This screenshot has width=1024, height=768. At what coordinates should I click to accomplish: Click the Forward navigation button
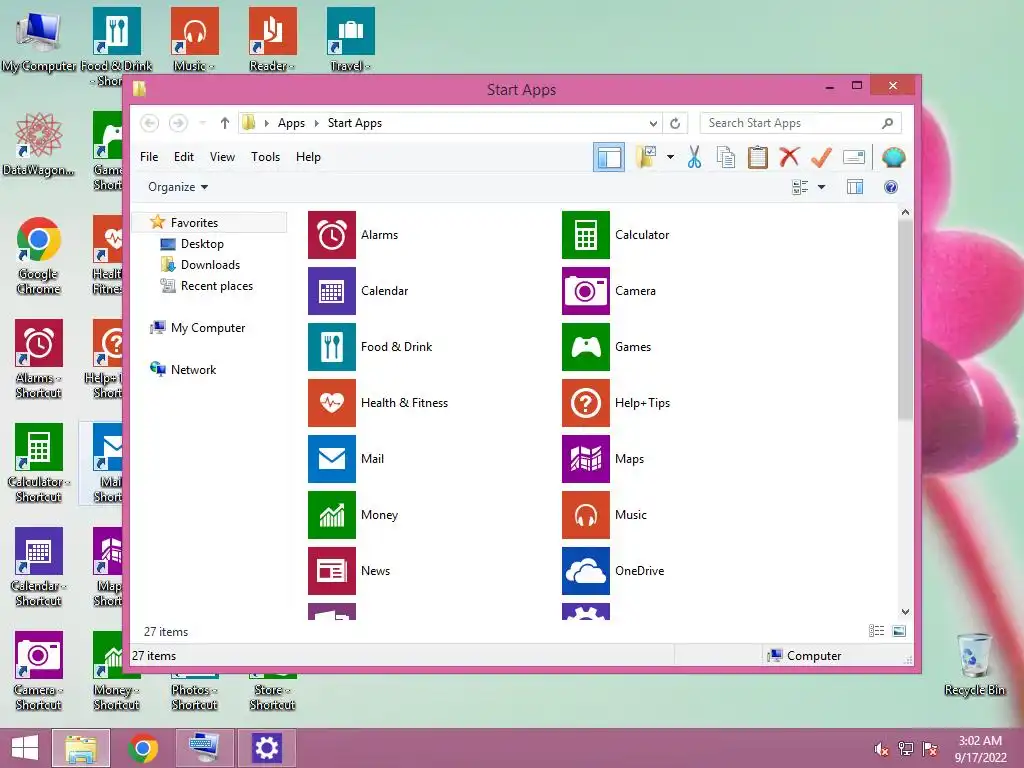[x=178, y=123]
